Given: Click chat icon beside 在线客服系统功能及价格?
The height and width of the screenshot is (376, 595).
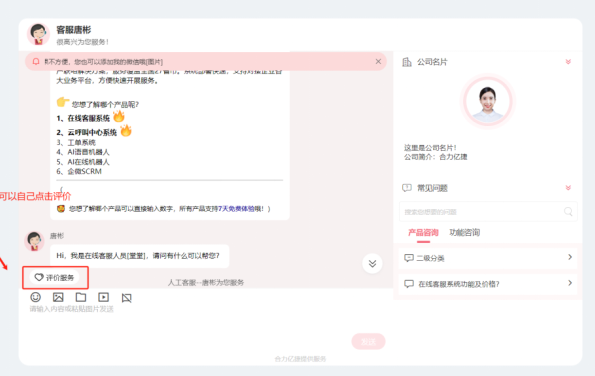Looking at the screenshot, I should [409, 284].
